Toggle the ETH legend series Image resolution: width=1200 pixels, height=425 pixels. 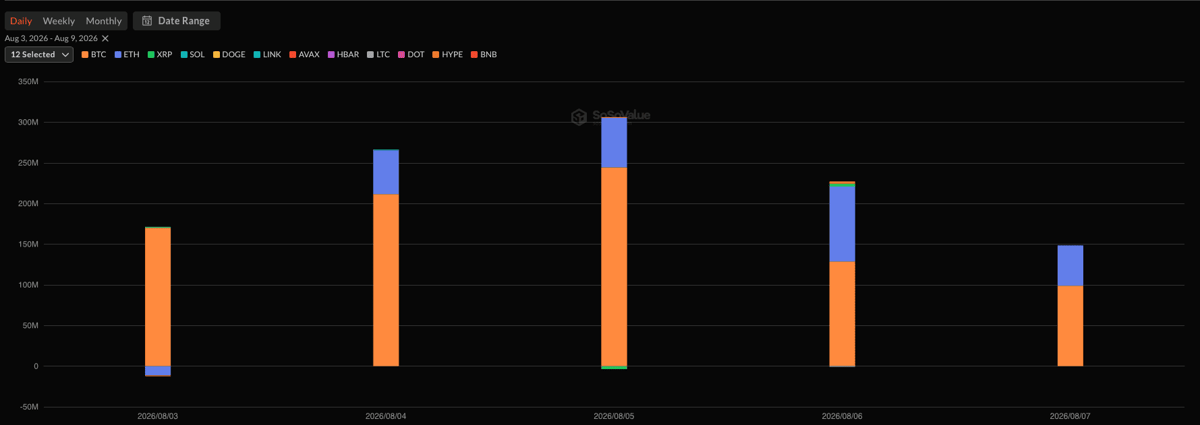point(127,55)
